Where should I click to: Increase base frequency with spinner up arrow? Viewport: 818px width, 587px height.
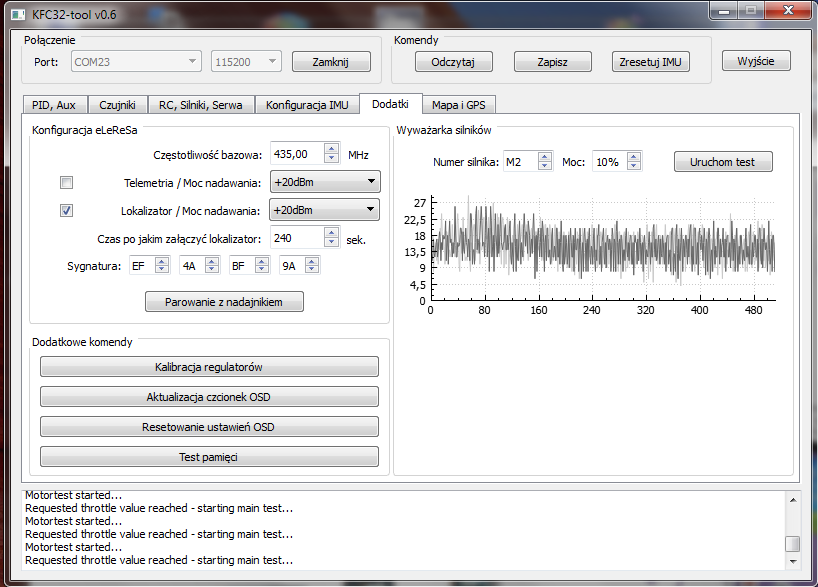[332, 149]
